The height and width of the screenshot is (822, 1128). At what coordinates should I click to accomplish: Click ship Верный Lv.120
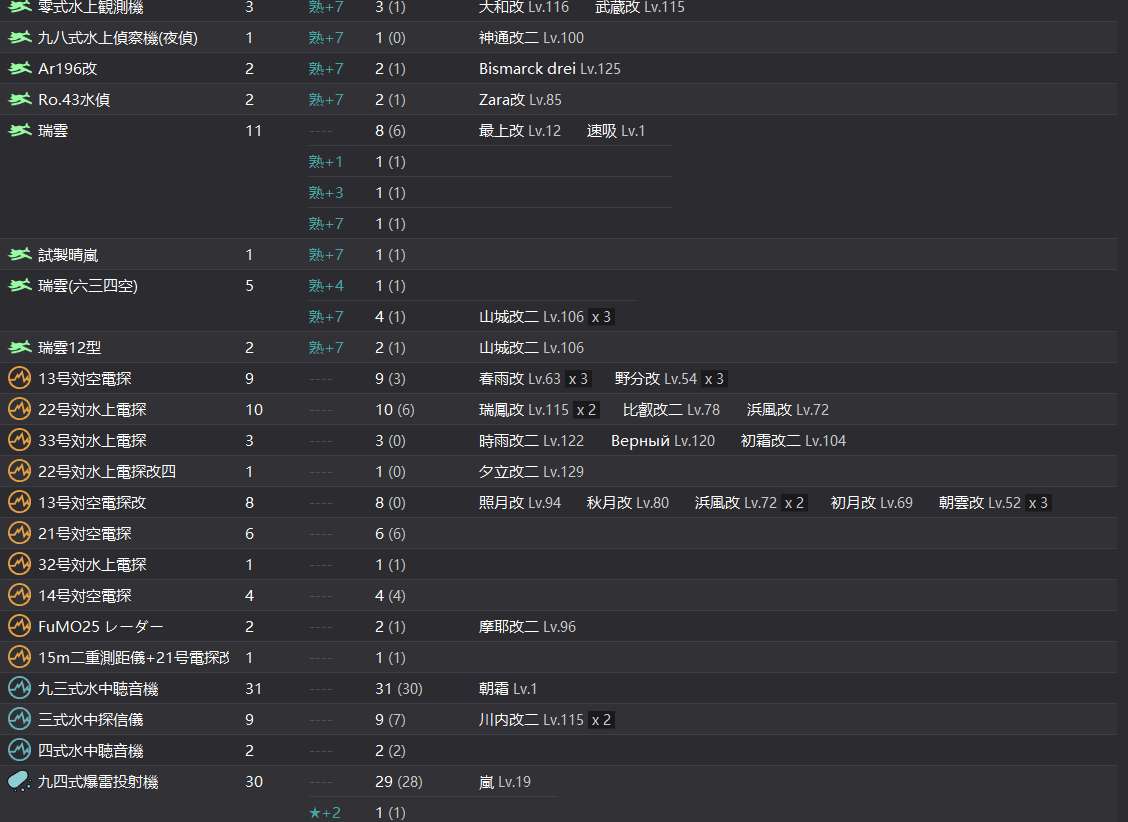coord(663,440)
